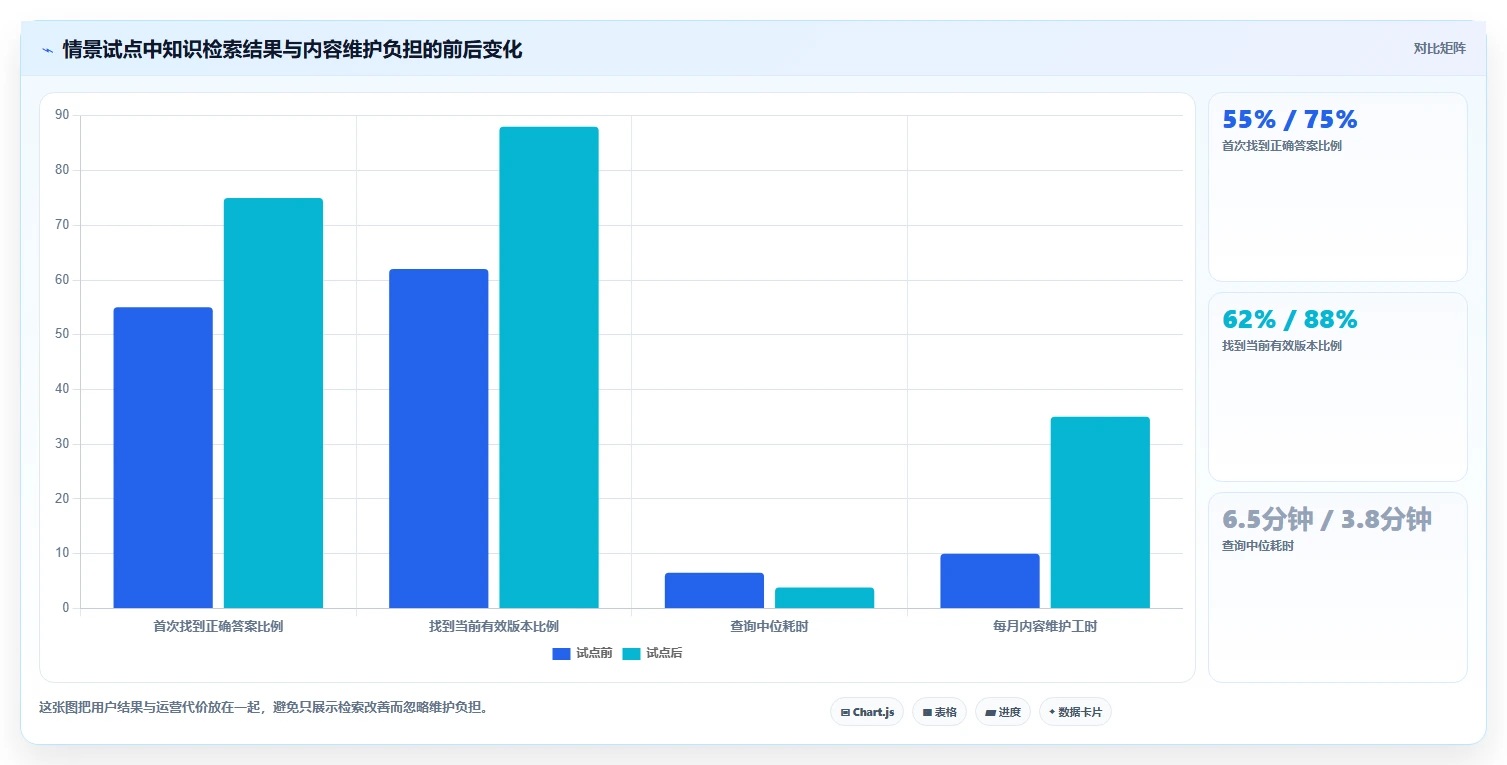Viewport: 1507px width, 765px height.
Task: Click the 55% / 75% card value
Action: [x=1290, y=120]
